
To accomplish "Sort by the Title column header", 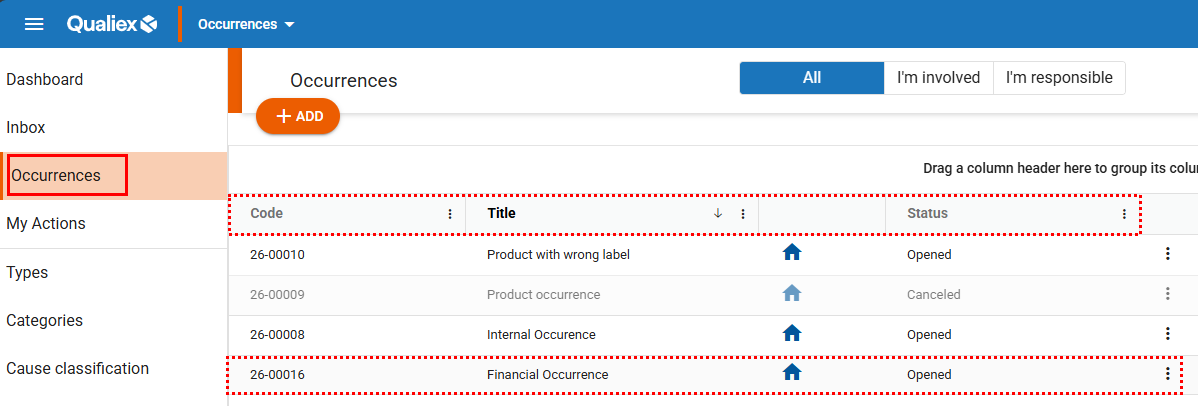I will point(502,213).
